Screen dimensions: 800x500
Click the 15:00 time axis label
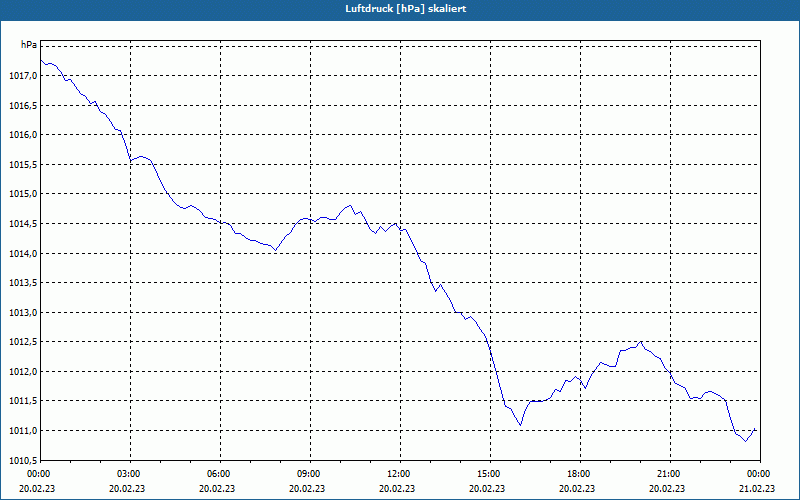pos(487,474)
